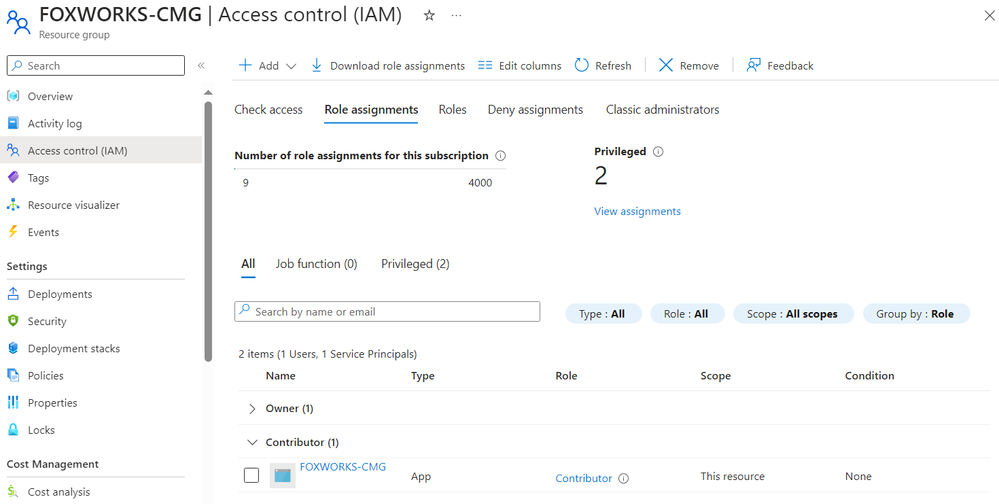Select the All sub-tab
This screenshot has height=504, width=999.
coord(248,264)
